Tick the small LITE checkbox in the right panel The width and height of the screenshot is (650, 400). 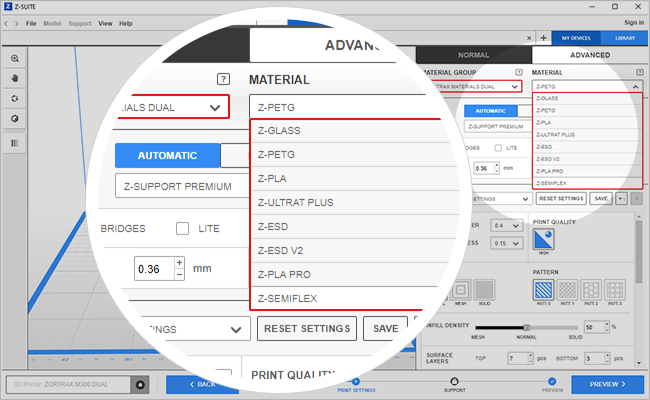(x=498, y=148)
